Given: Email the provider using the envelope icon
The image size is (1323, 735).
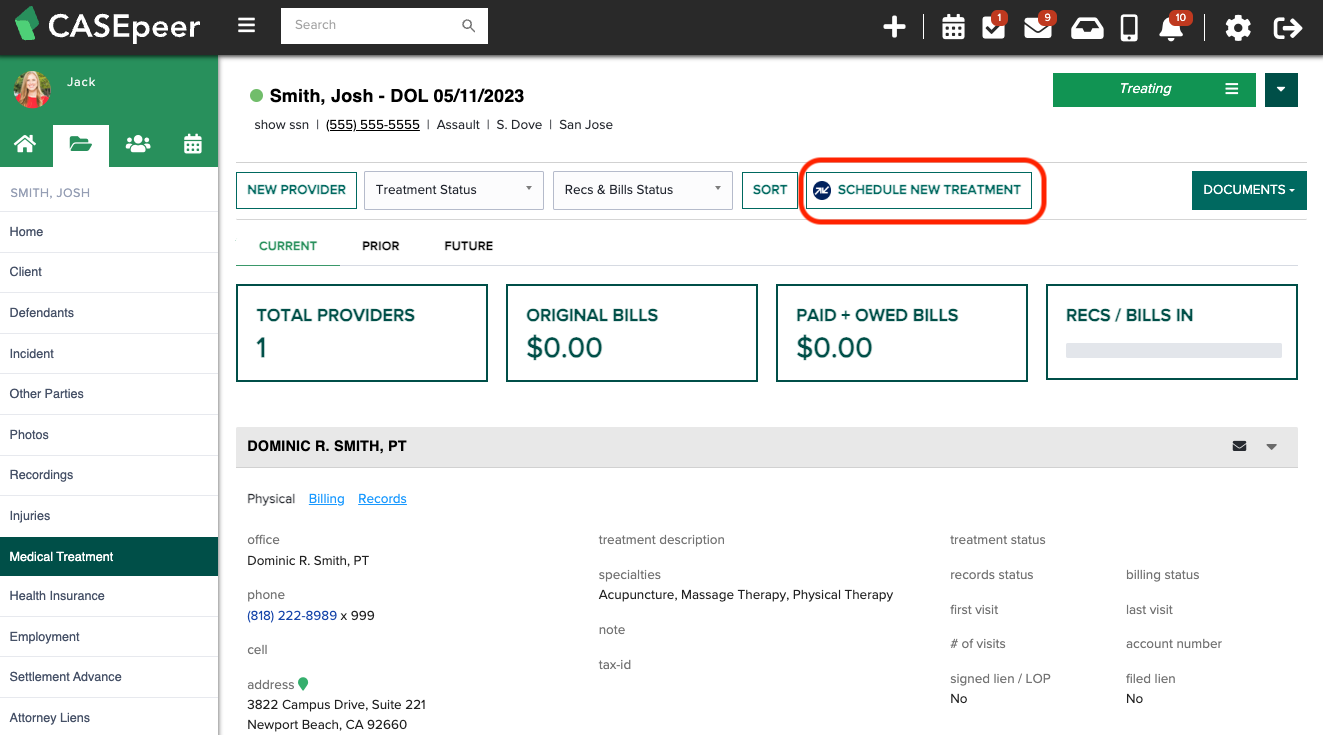Looking at the screenshot, I should 1239,446.
